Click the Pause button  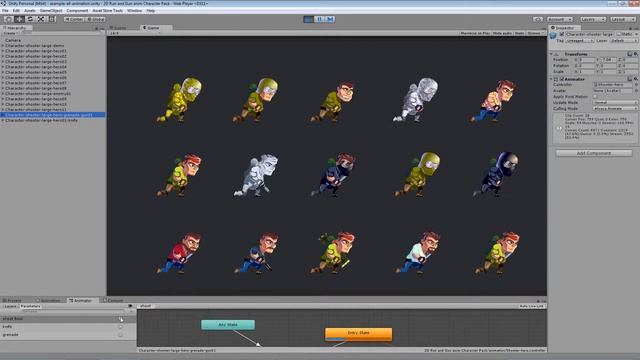coord(319,19)
